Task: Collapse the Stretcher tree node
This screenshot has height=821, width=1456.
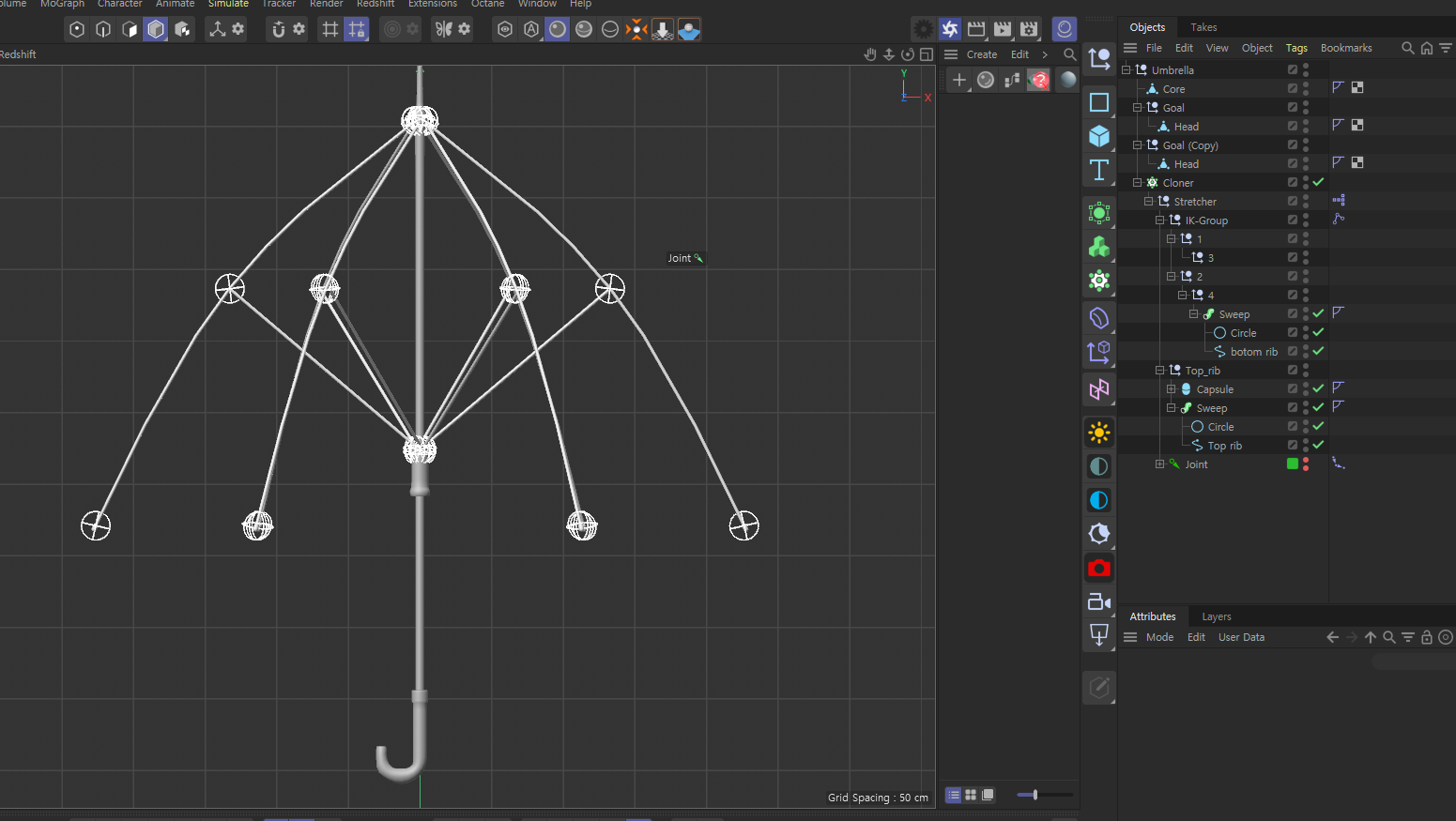Action: click(1149, 201)
